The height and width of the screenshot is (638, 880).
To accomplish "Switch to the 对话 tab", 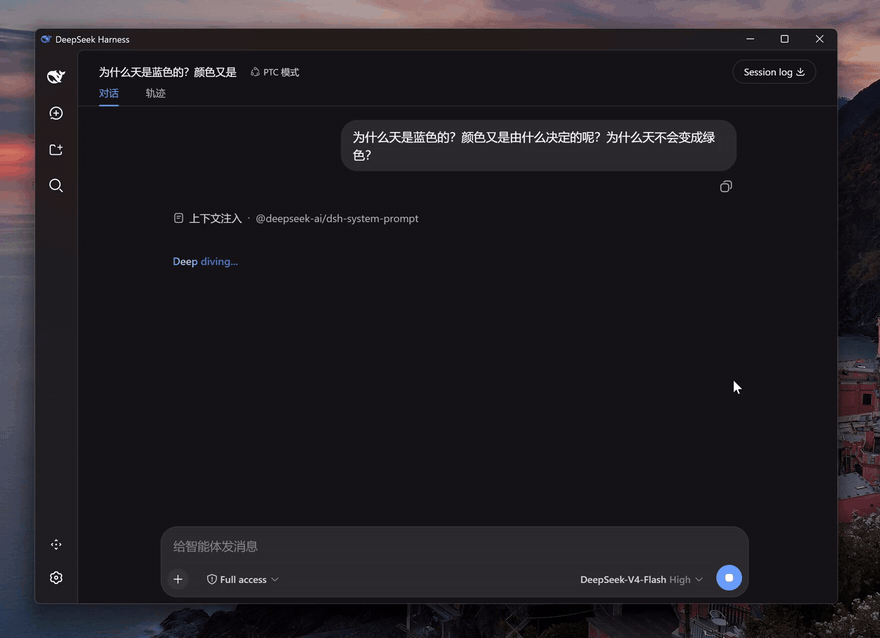I will point(109,93).
